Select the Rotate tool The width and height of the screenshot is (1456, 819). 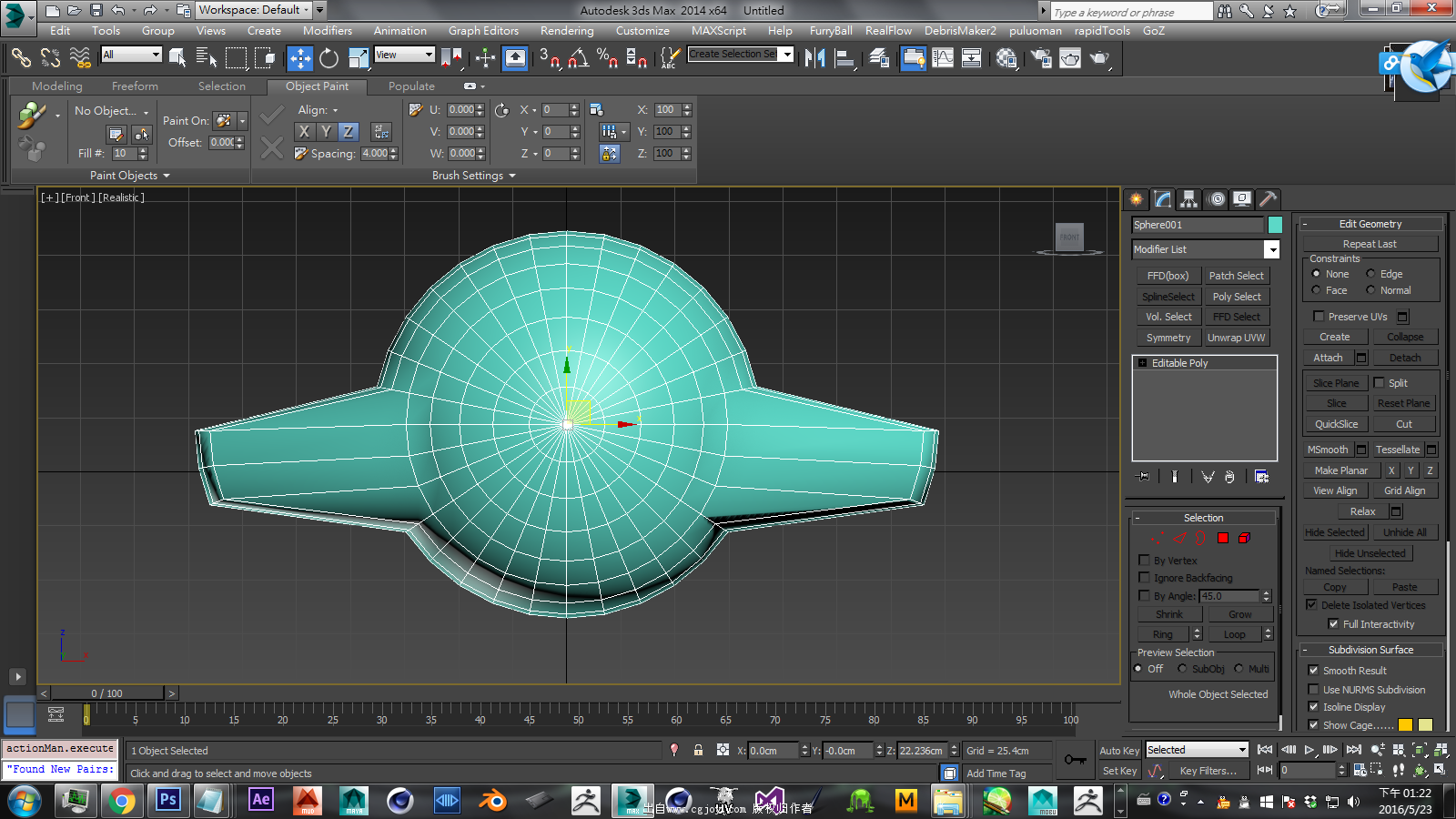click(329, 58)
